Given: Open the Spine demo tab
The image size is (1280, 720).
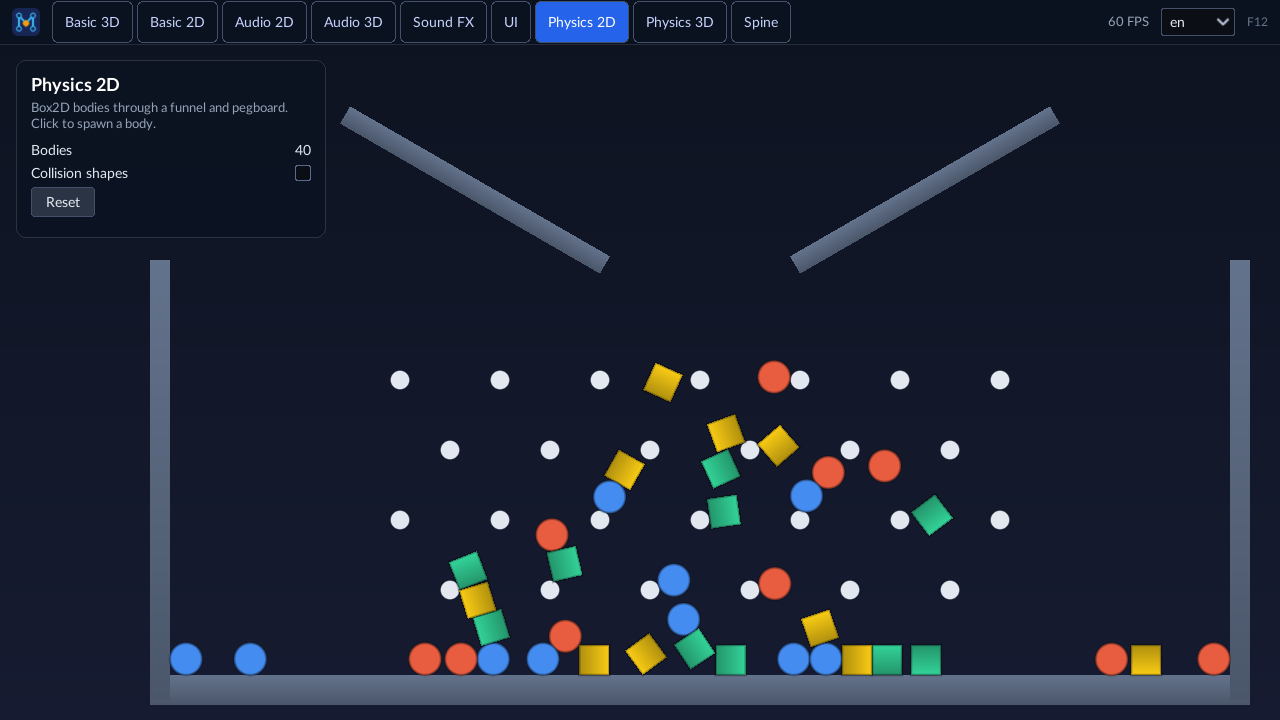Looking at the screenshot, I should click(x=761, y=22).
